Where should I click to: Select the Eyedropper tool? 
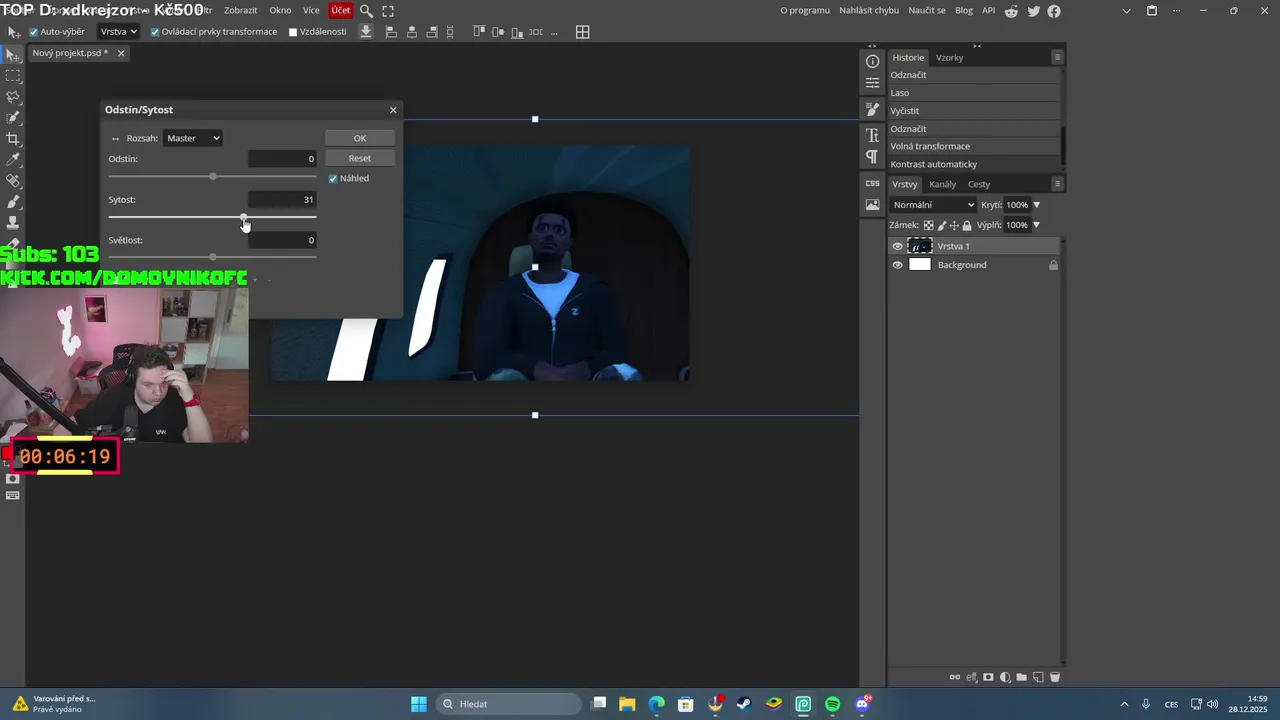[x=13, y=159]
